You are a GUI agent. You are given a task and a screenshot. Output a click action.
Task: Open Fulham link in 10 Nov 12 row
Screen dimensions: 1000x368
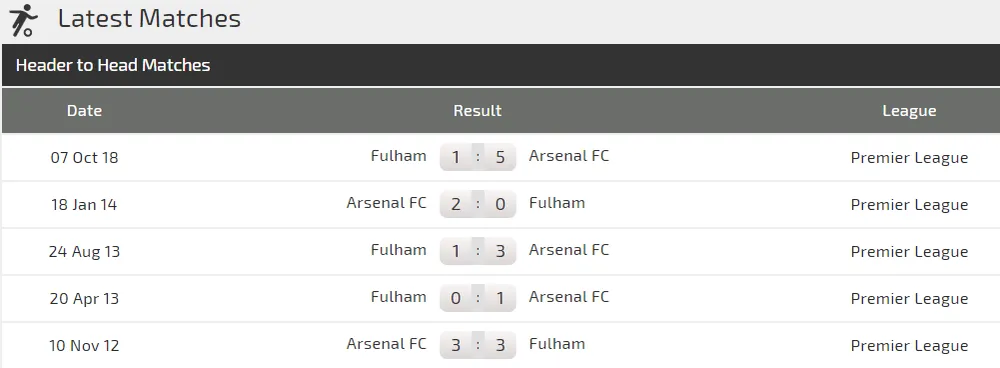tap(557, 344)
